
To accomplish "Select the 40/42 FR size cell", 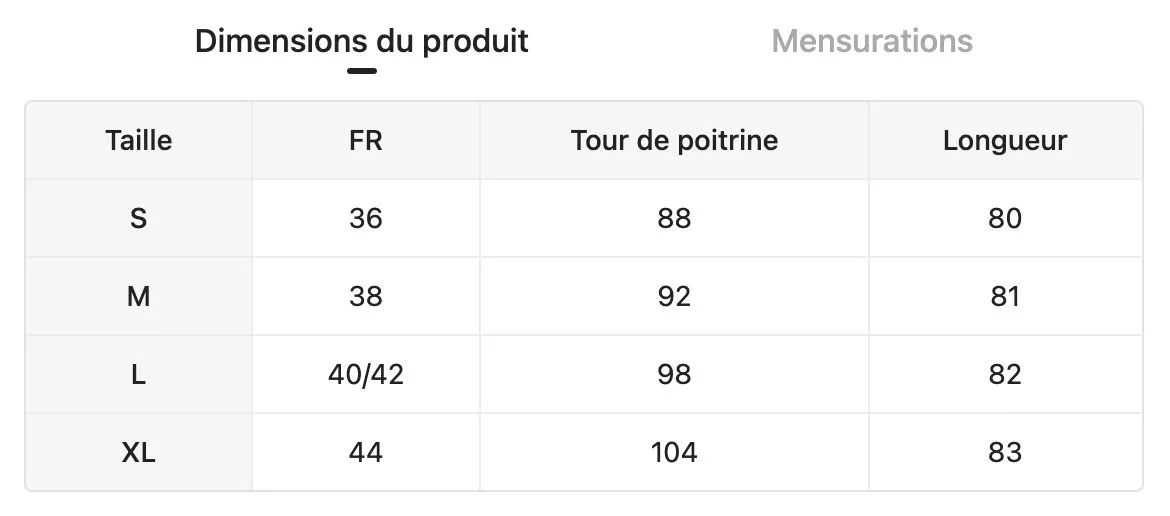I will (366, 374).
